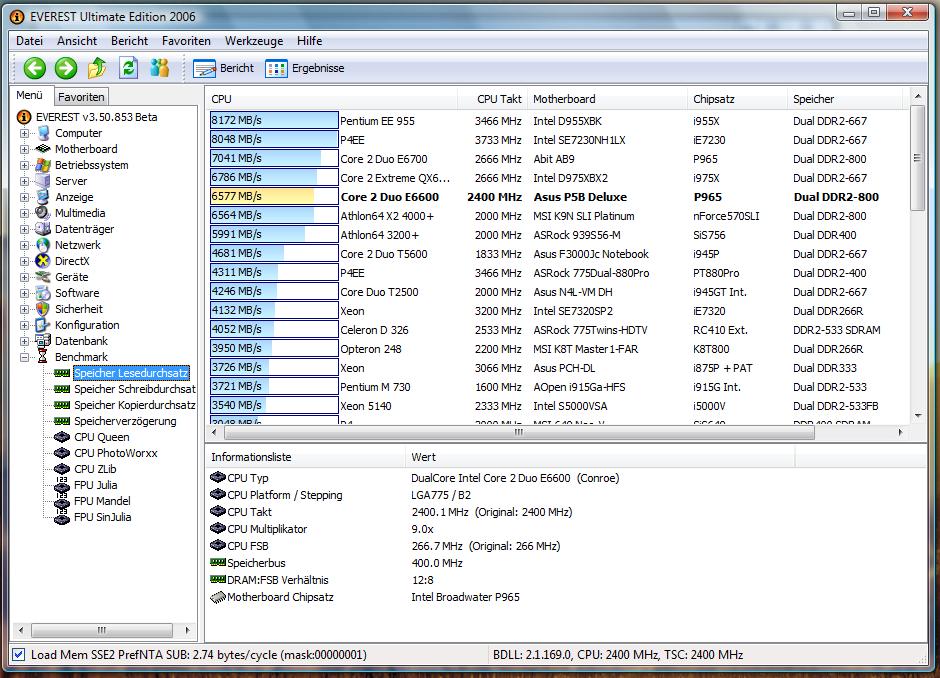The width and height of the screenshot is (940, 678).
Task: Select the Server tree icon
Action: (x=43, y=181)
